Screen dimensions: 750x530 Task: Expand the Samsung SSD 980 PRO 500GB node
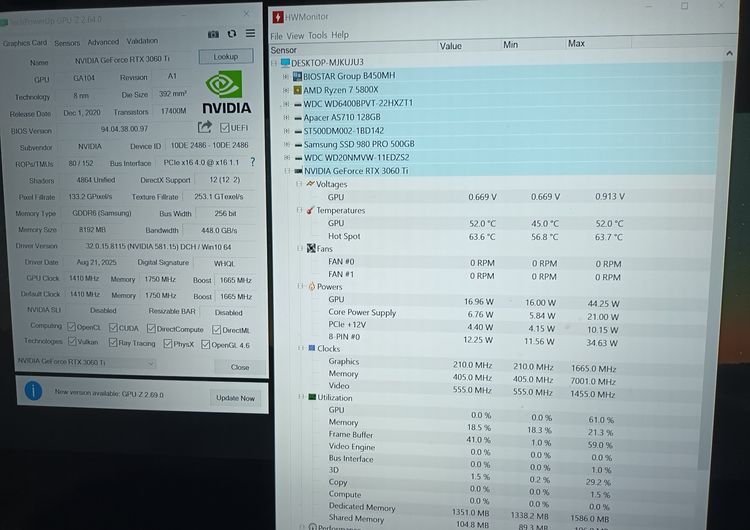point(287,144)
